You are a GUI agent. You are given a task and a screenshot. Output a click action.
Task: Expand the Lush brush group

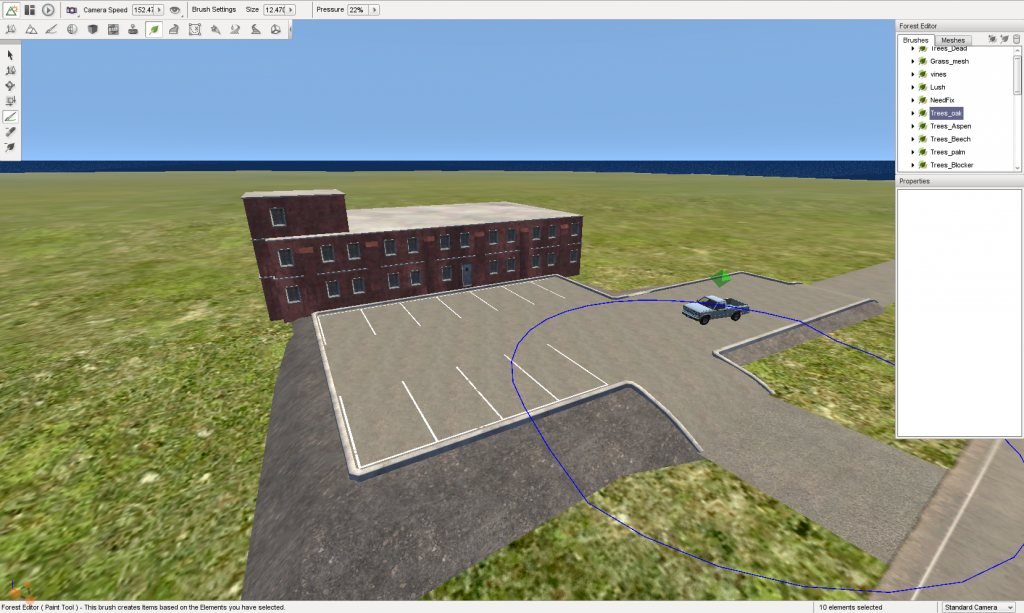[x=913, y=87]
